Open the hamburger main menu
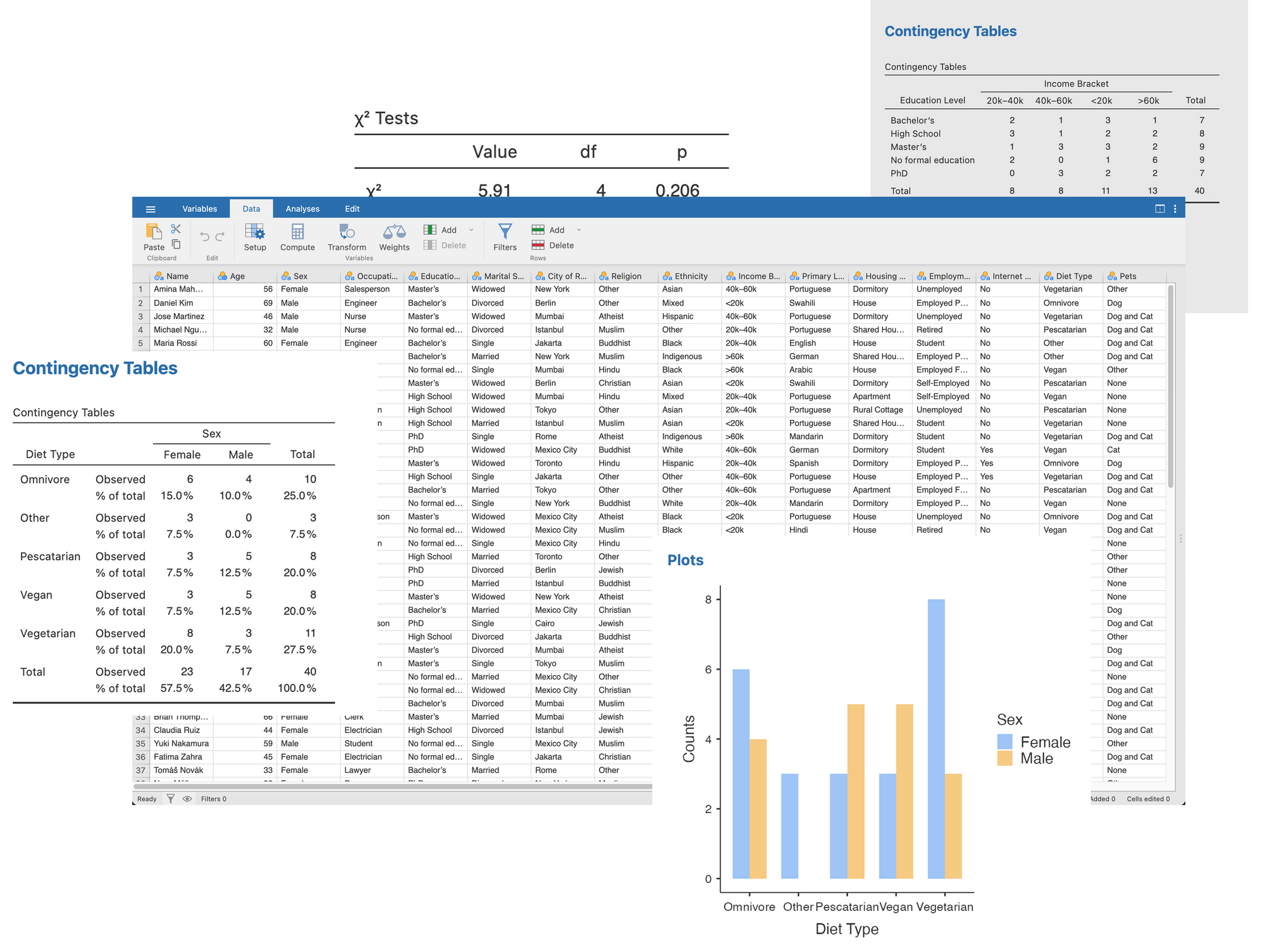 [x=151, y=209]
